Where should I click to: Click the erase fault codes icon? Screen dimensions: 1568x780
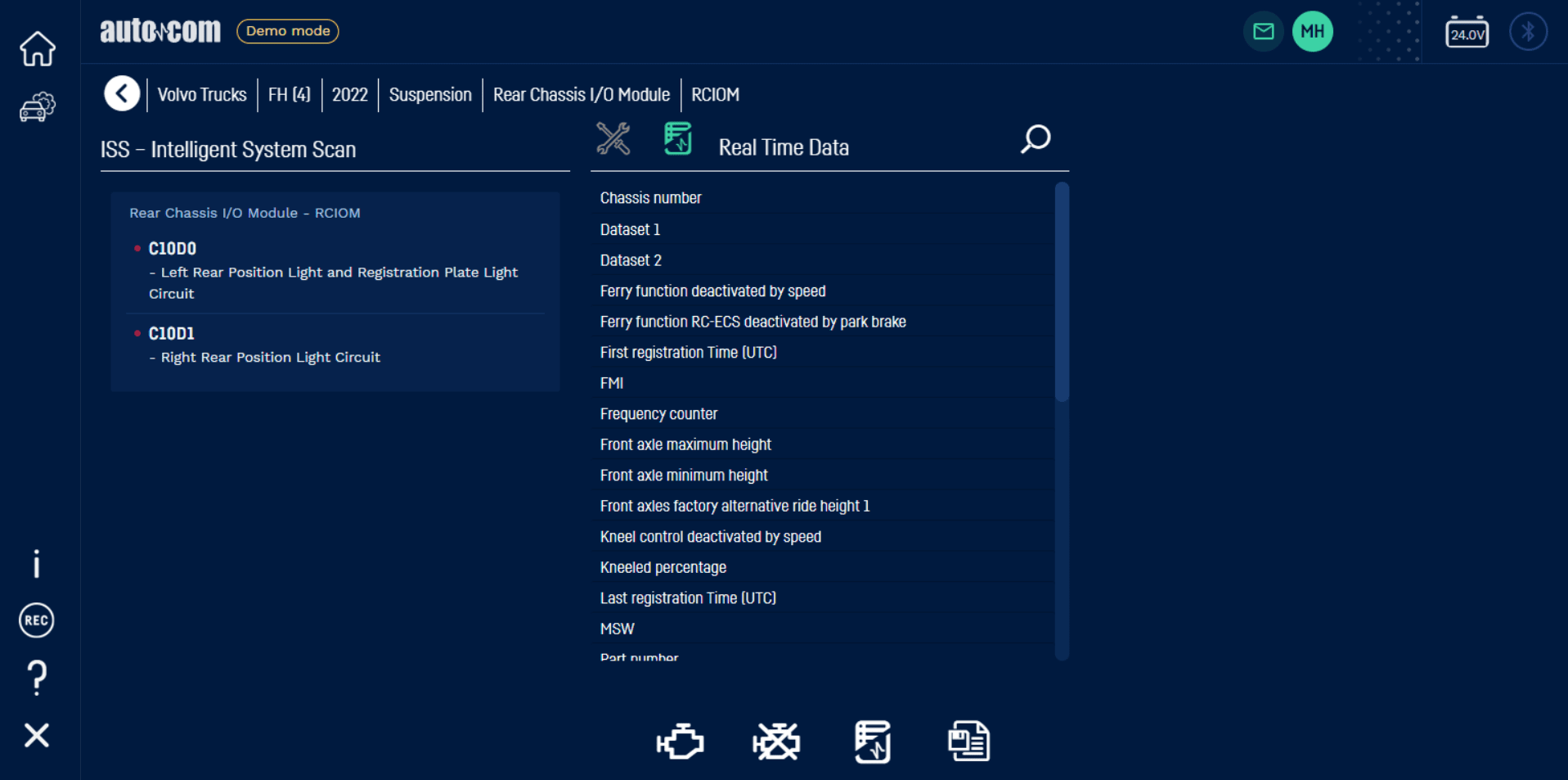pyautogui.click(x=775, y=742)
